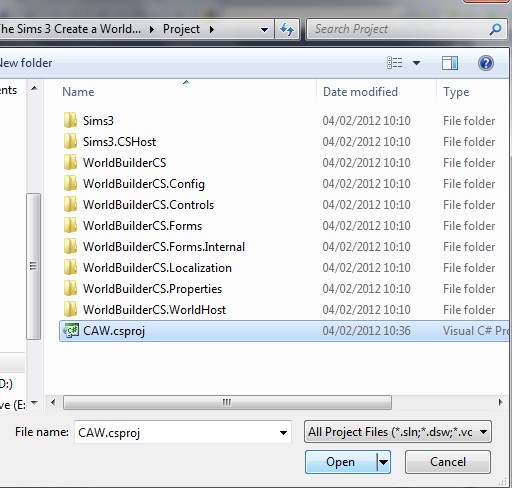Click the navigation pane scroll down arrow

tap(34, 403)
